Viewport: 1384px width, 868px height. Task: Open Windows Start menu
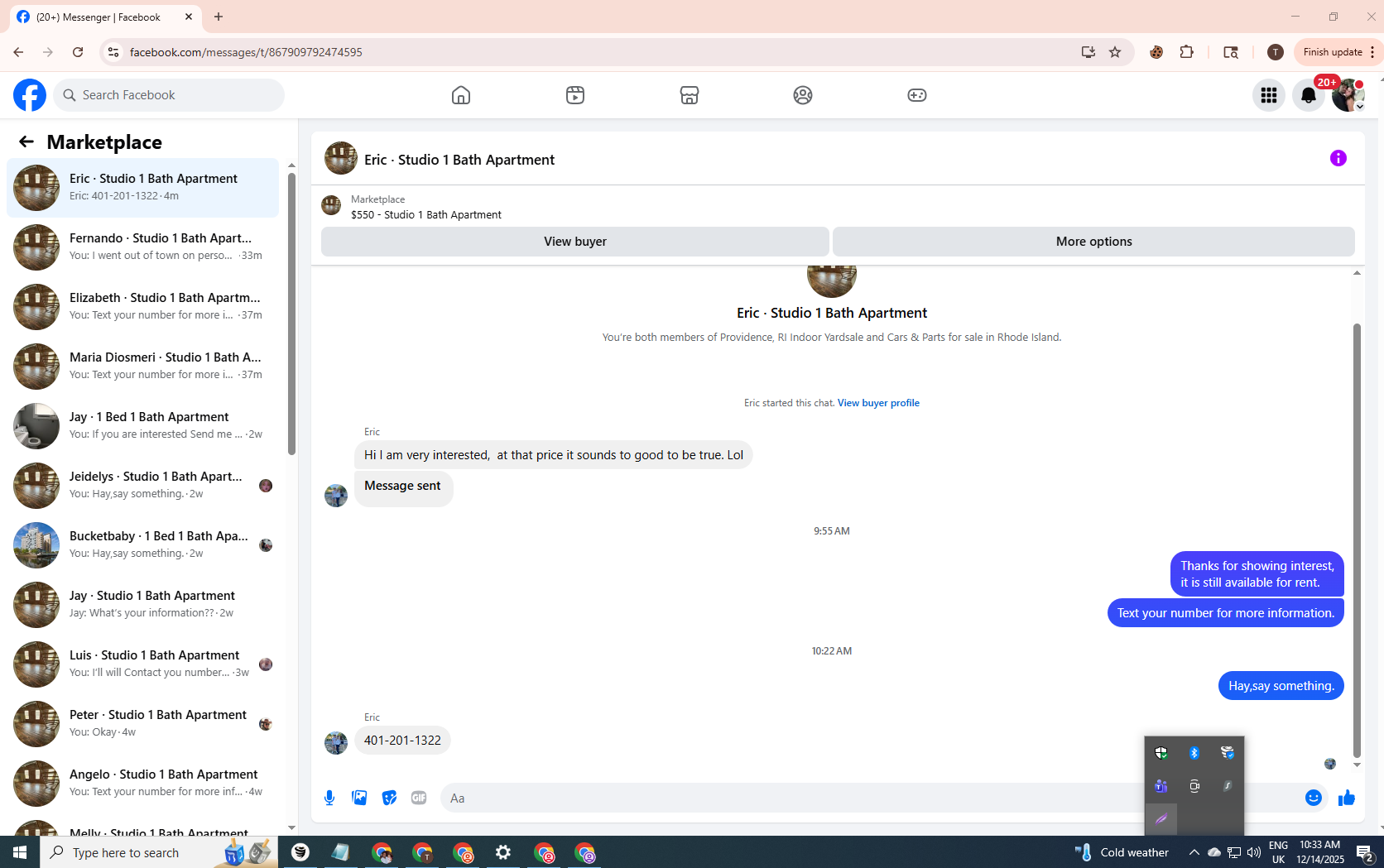tap(20, 852)
